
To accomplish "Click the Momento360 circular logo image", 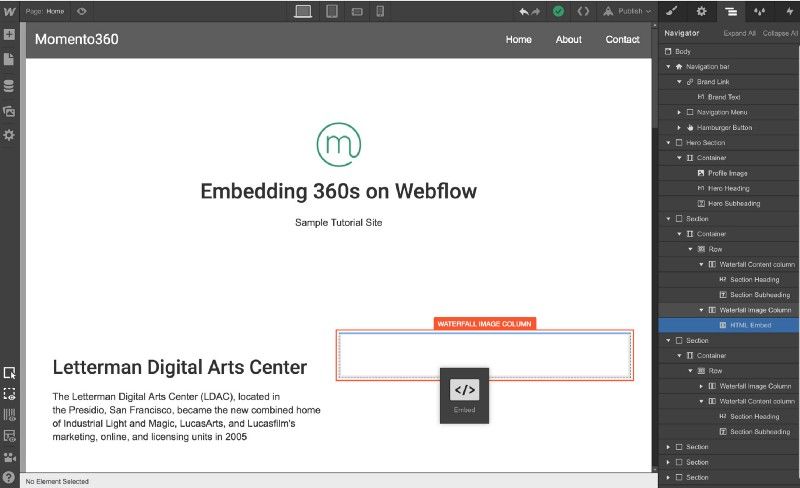I will (339, 144).
